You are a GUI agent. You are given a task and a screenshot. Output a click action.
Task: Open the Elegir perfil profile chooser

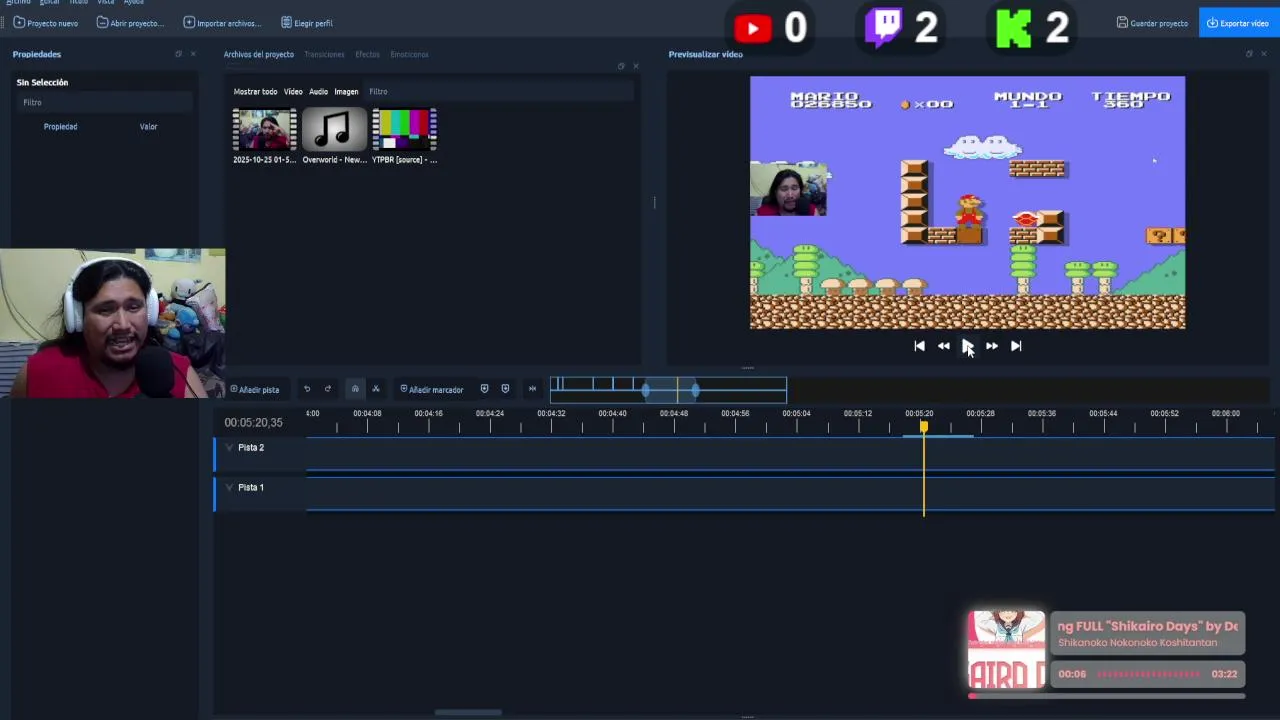[307, 23]
